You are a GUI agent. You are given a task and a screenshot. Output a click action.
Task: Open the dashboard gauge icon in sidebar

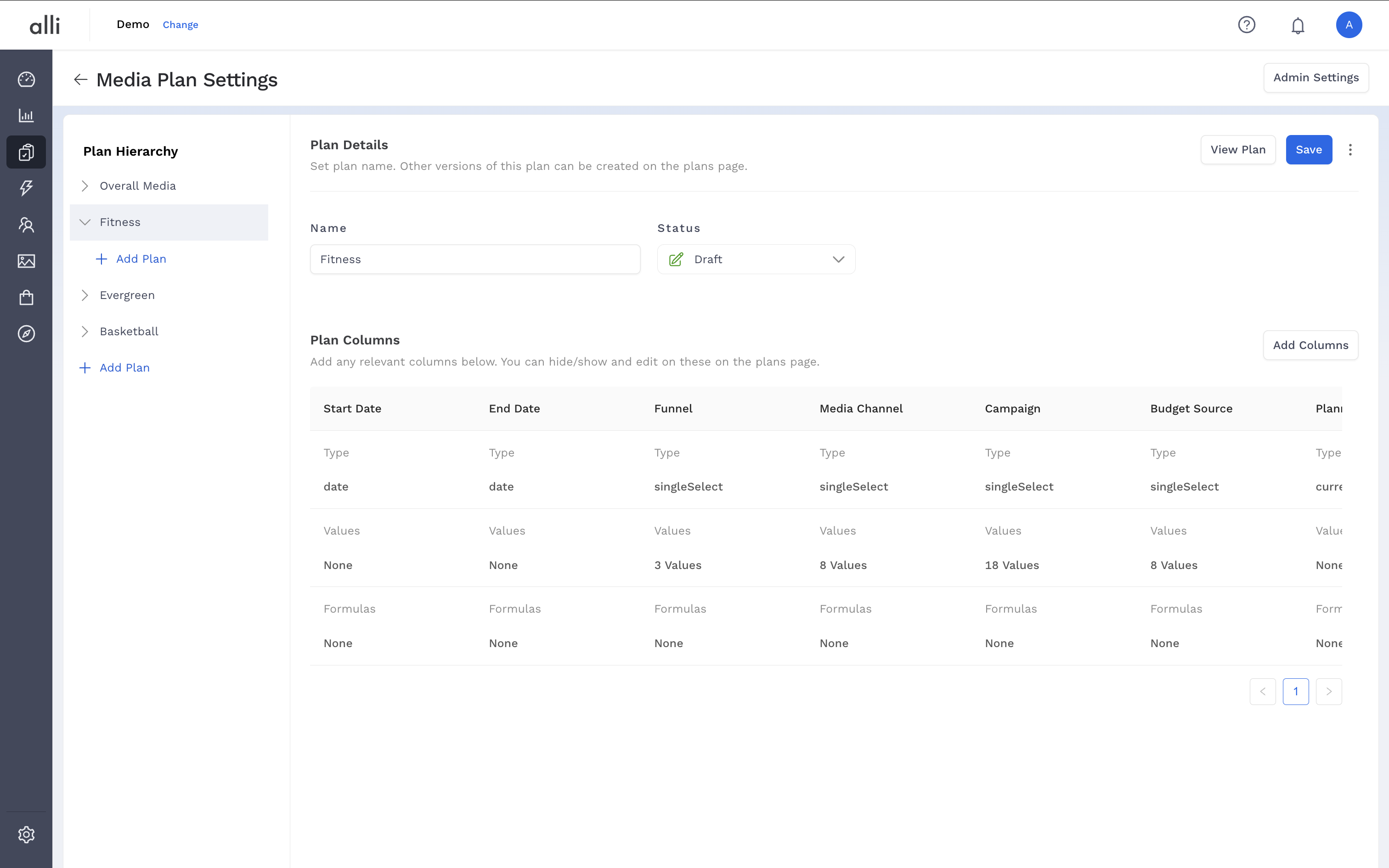[26, 79]
